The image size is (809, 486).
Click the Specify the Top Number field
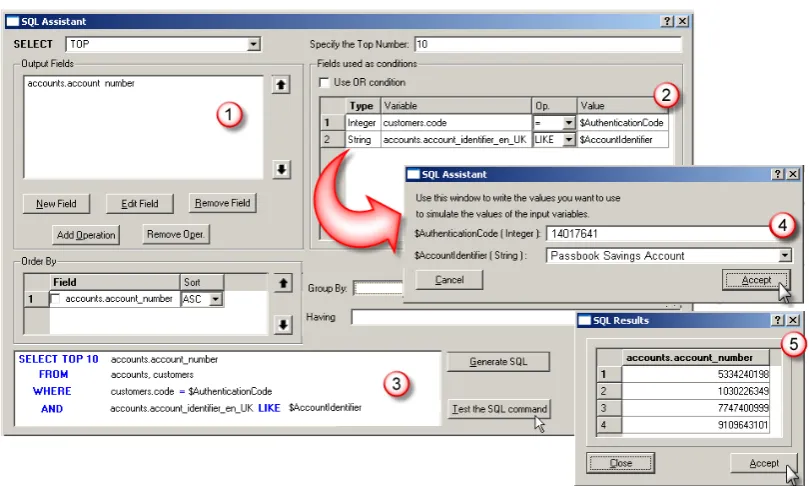tap(548, 44)
